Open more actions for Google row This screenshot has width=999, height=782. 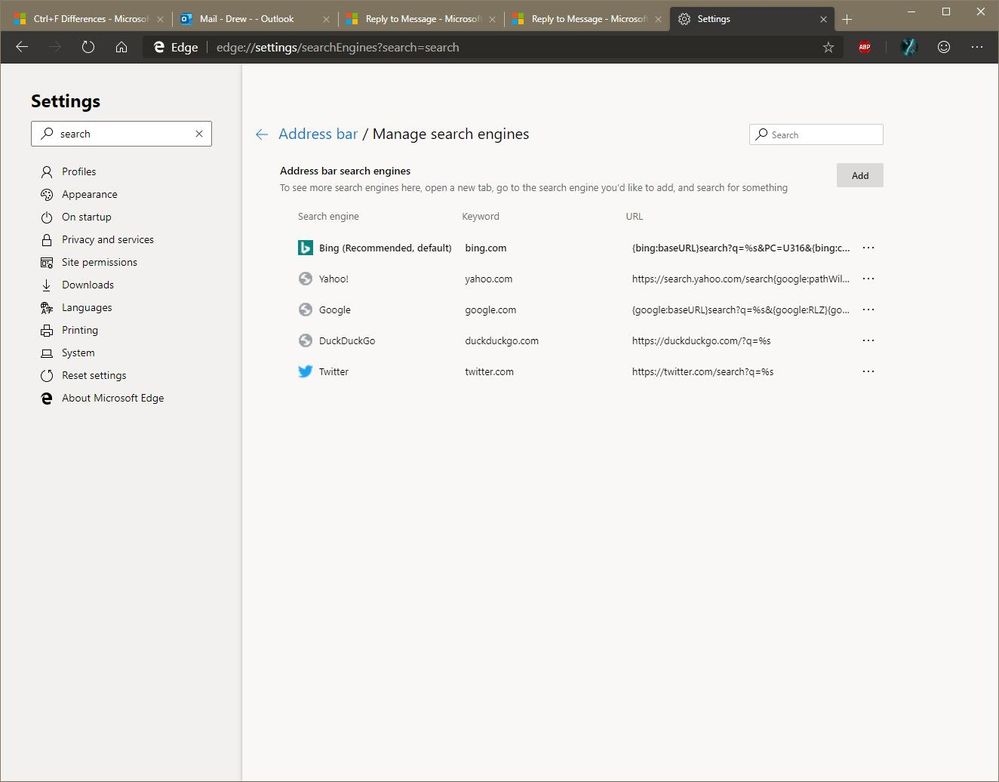pyautogui.click(x=868, y=310)
